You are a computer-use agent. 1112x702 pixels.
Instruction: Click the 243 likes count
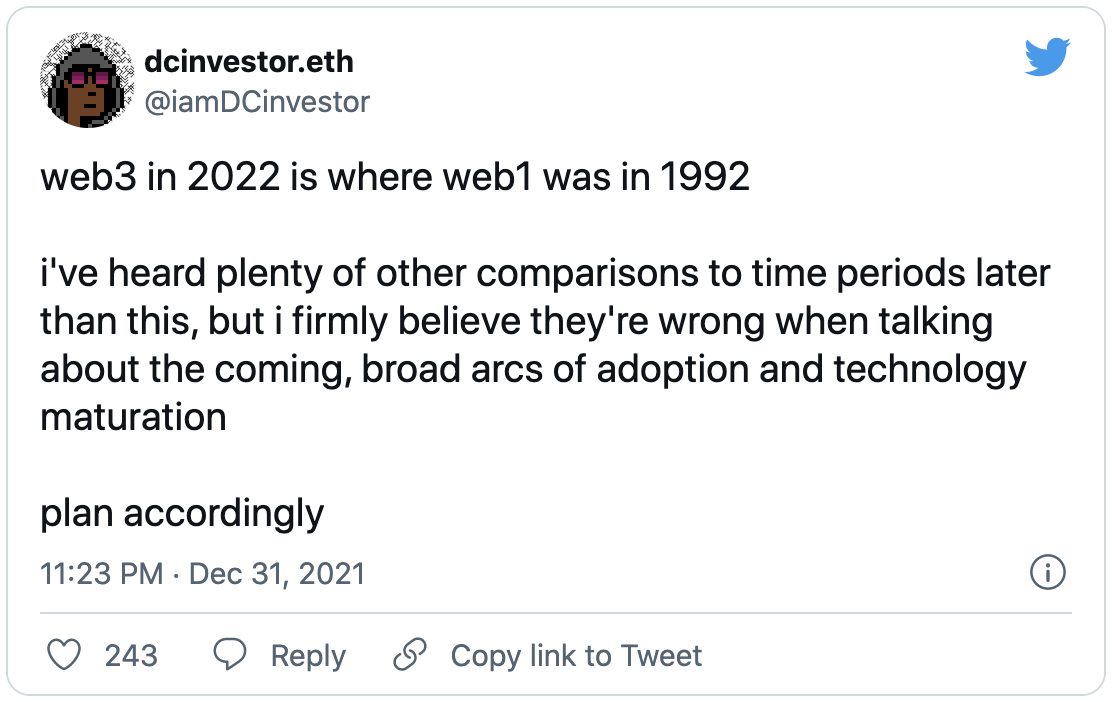coord(131,655)
